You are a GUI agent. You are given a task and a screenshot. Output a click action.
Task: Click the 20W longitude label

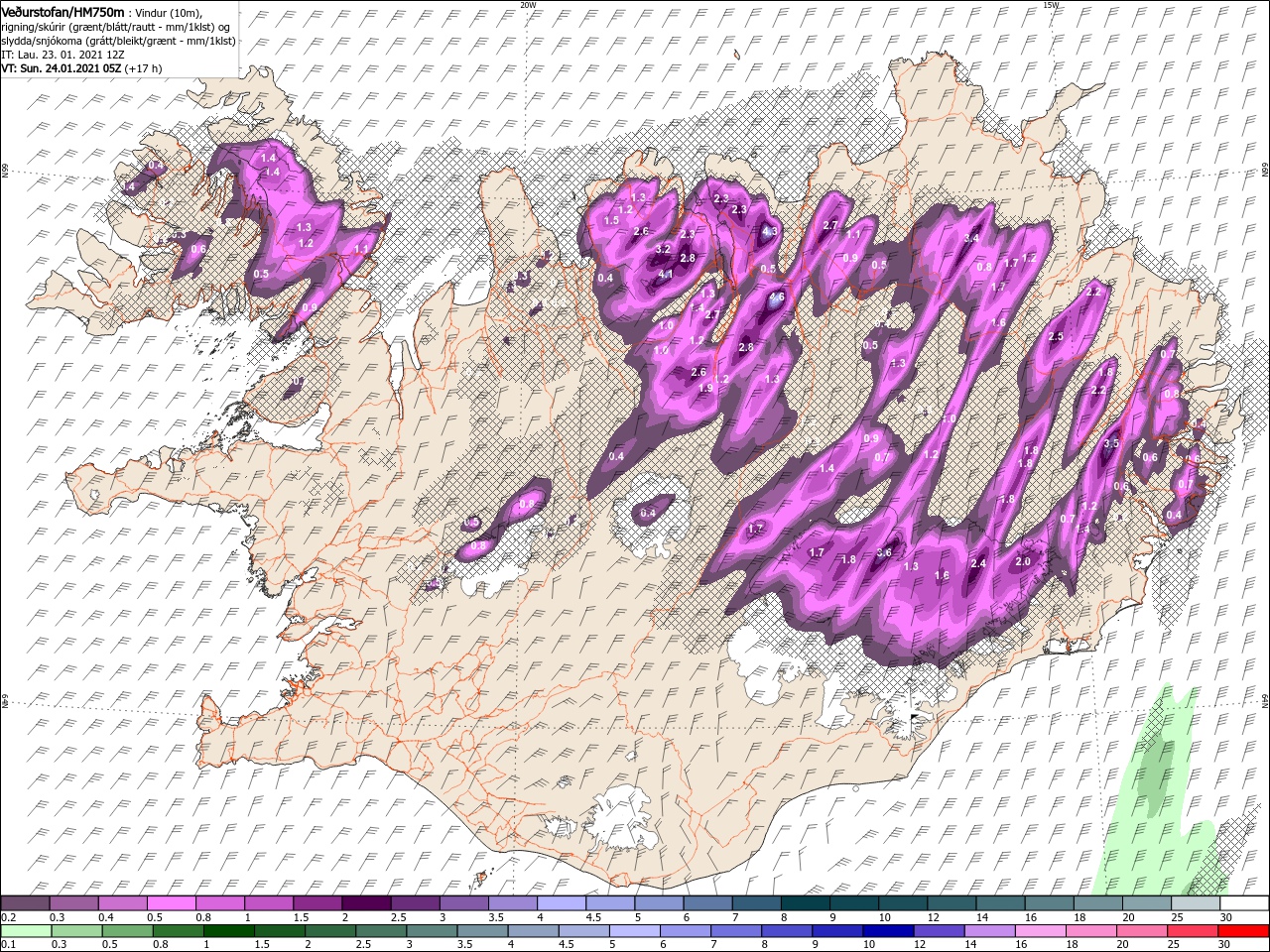pos(528,5)
